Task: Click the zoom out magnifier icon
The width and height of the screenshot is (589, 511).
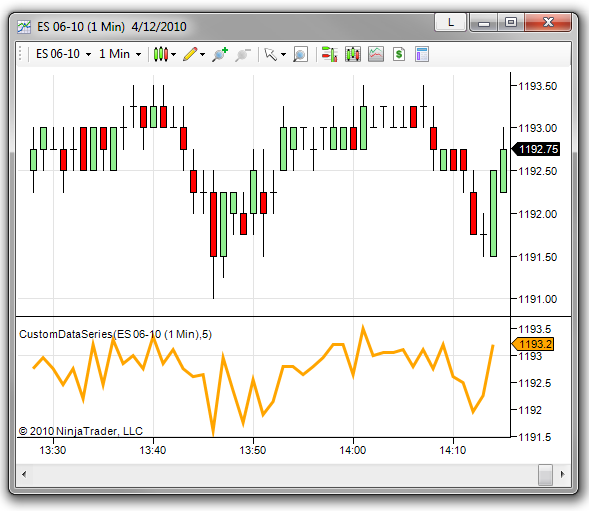Action: point(243,54)
